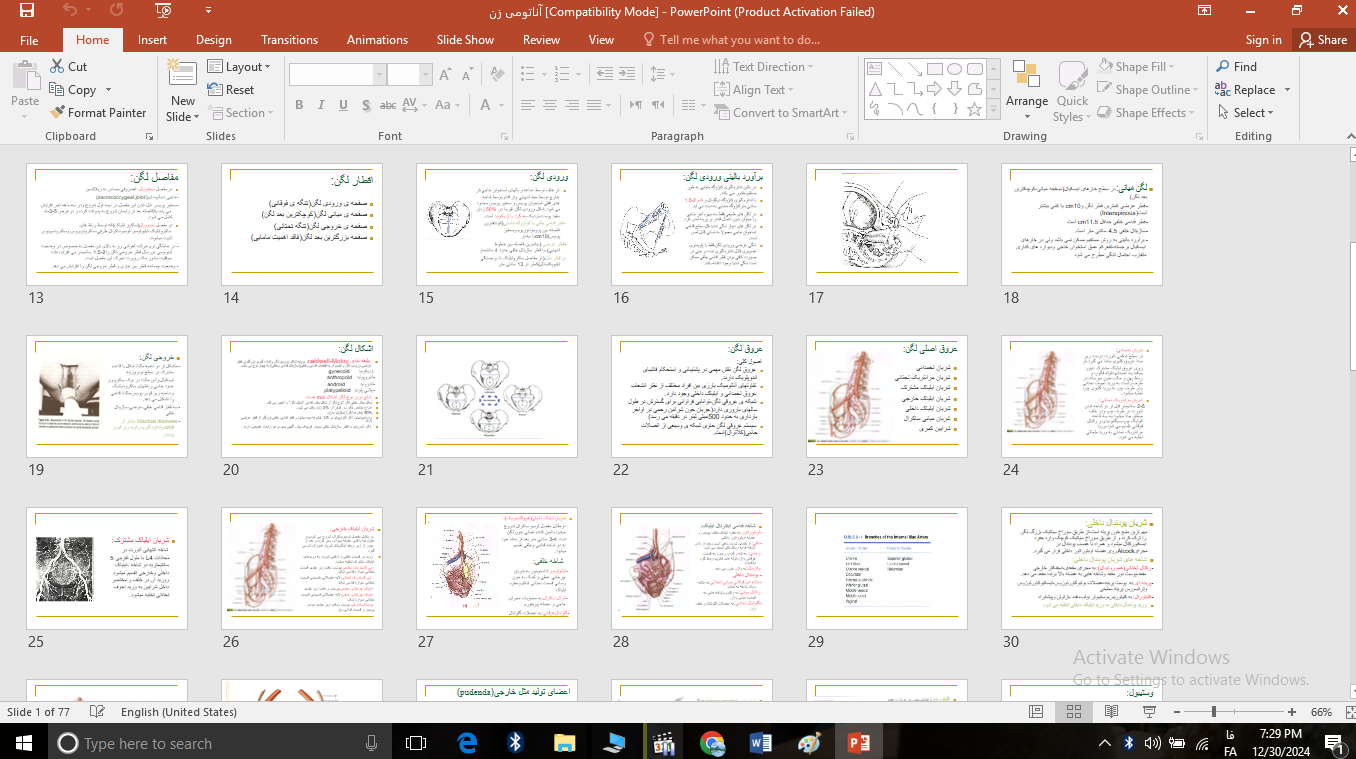This screenshot has height=759, width=1356.
Task: Click the Reset slide button
Action: (231, 90)
